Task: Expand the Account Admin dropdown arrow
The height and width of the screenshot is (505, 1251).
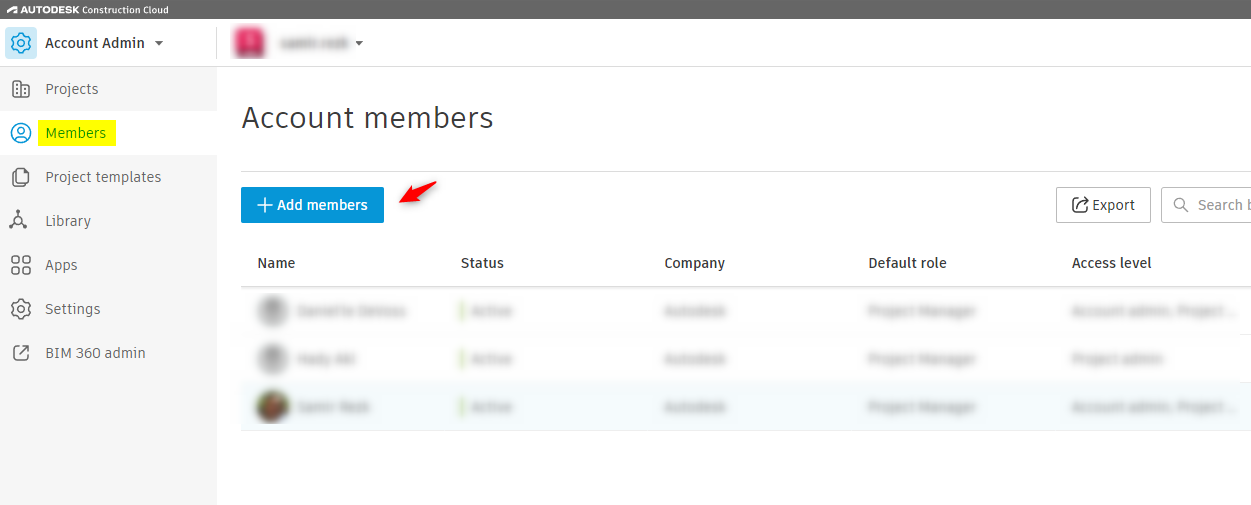Action: pyautogui.click(x=159, y=43)
